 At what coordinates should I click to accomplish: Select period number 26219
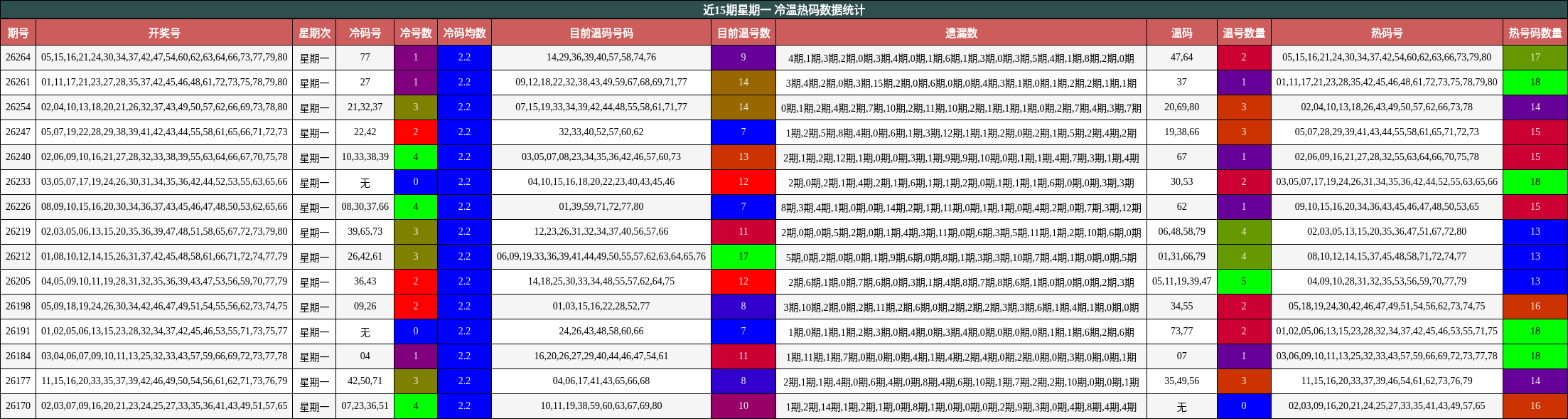[x=18, y=232]
